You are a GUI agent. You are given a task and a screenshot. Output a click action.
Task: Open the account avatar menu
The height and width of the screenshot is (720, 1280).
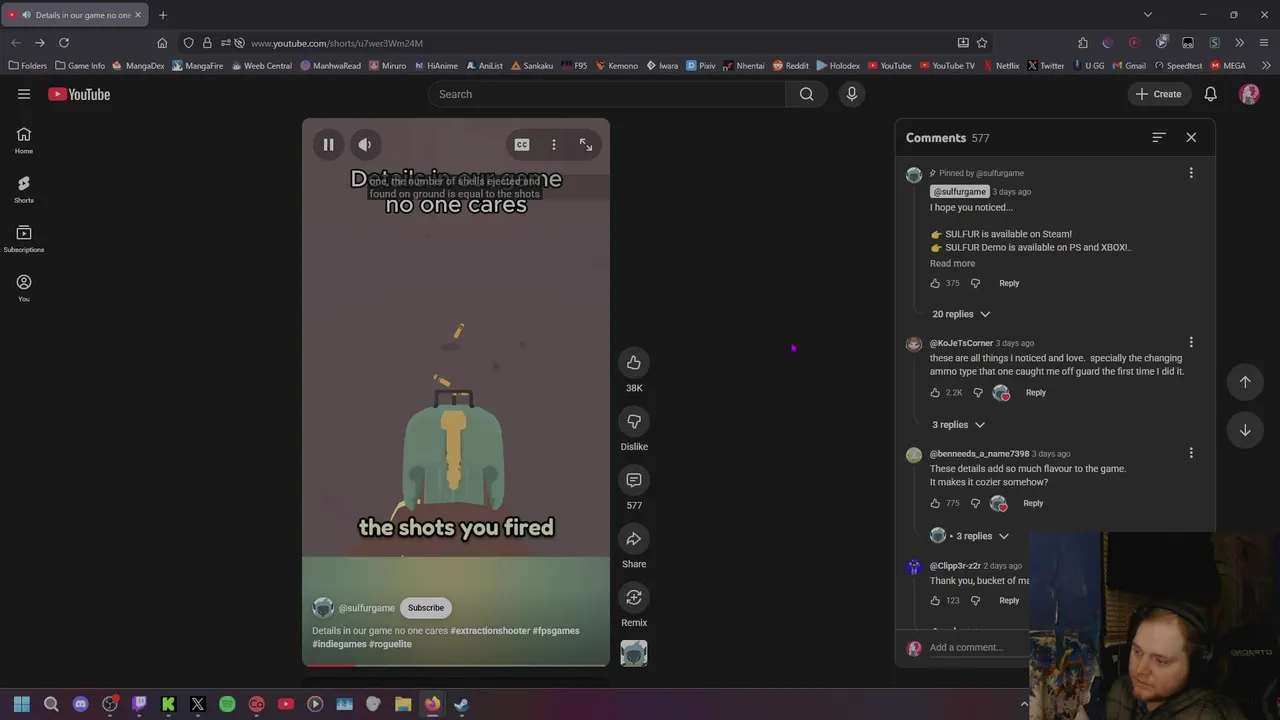pos(1249,94)
